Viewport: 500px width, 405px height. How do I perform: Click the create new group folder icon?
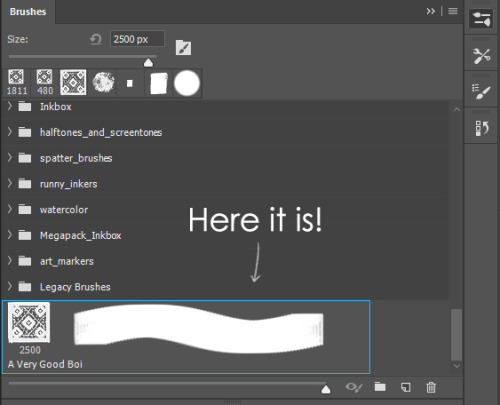point(380,387)
